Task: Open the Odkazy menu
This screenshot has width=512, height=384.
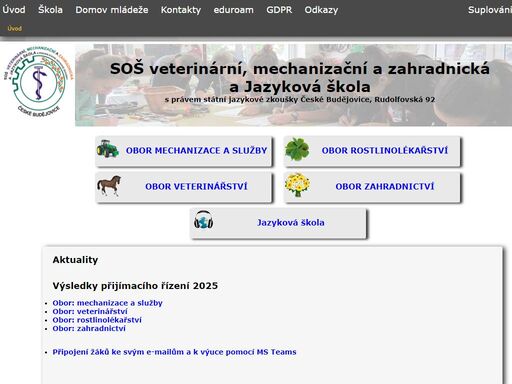Action: click(321, 10)
